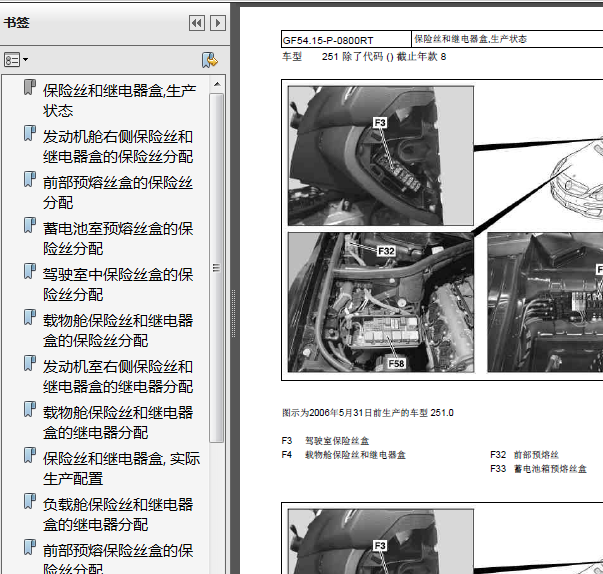
Task: Click legend entry F33 蓄电池箱预熔丝盒
Action: [538, 469]
